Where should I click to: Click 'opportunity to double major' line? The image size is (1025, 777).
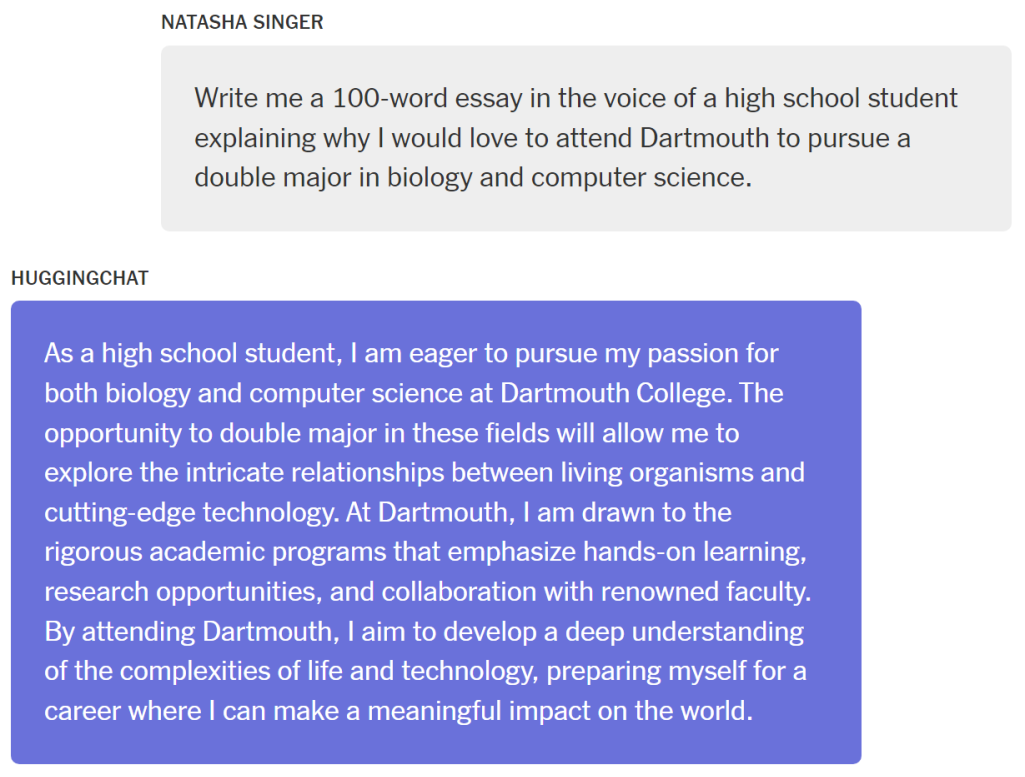click(210, 434)
